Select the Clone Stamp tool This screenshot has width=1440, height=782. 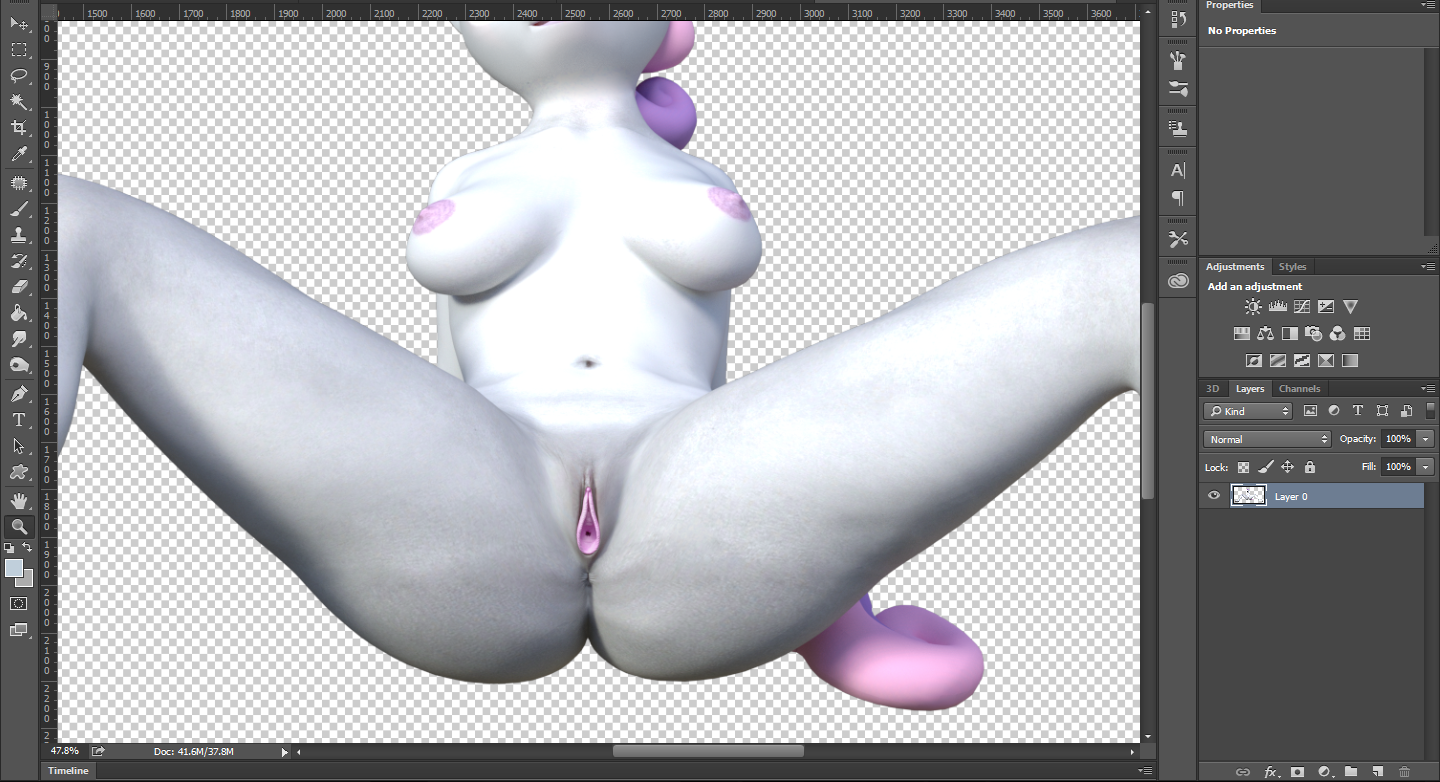coord(19,235)
